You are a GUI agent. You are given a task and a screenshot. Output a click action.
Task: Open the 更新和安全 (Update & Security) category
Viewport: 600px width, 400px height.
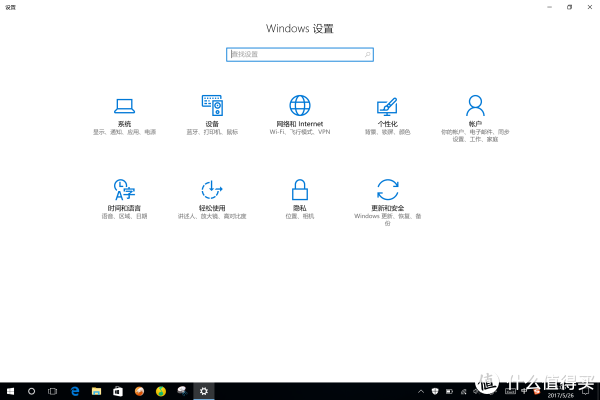click(387, 202)
